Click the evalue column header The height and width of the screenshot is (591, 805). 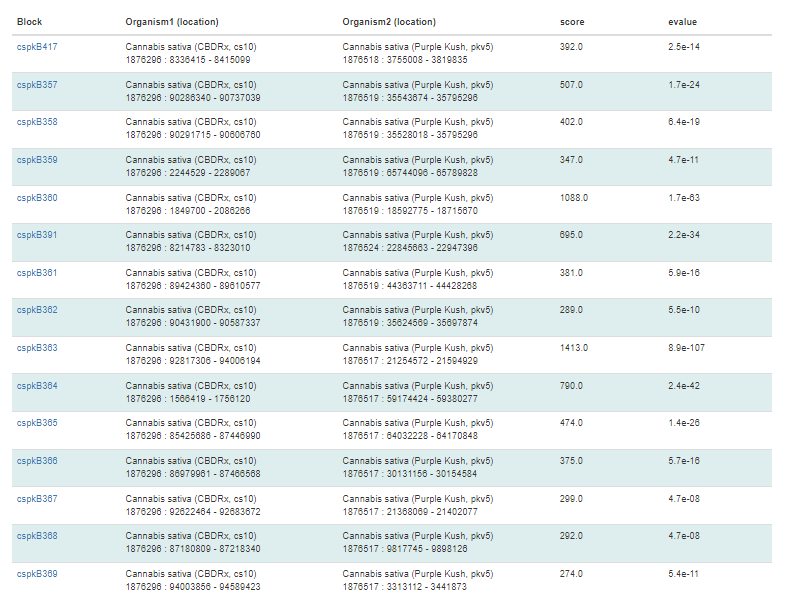[x=683, y=22]
